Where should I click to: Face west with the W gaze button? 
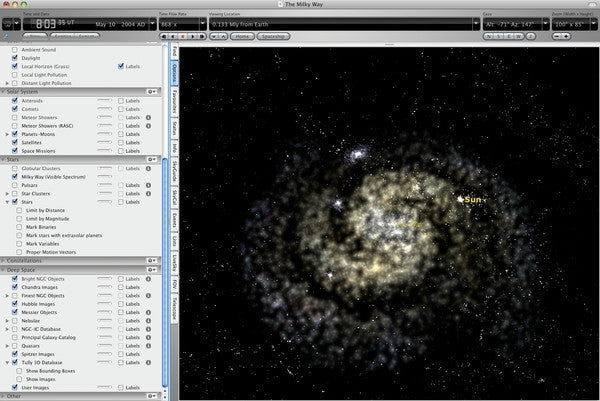519,36
